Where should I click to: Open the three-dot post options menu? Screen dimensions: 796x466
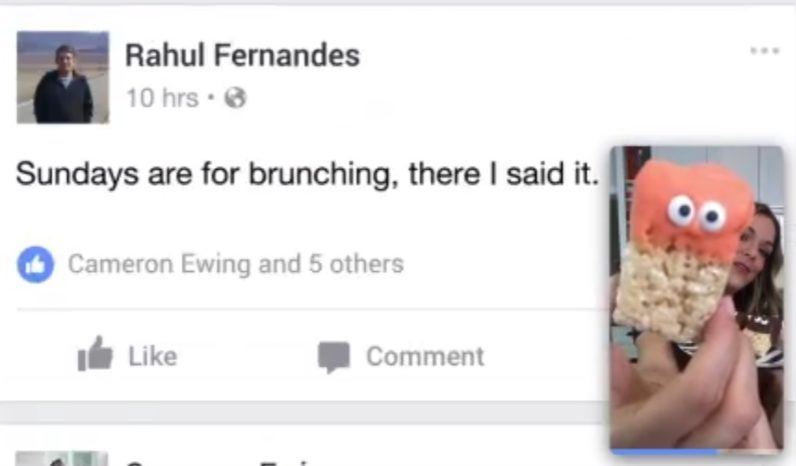(765, 50)
